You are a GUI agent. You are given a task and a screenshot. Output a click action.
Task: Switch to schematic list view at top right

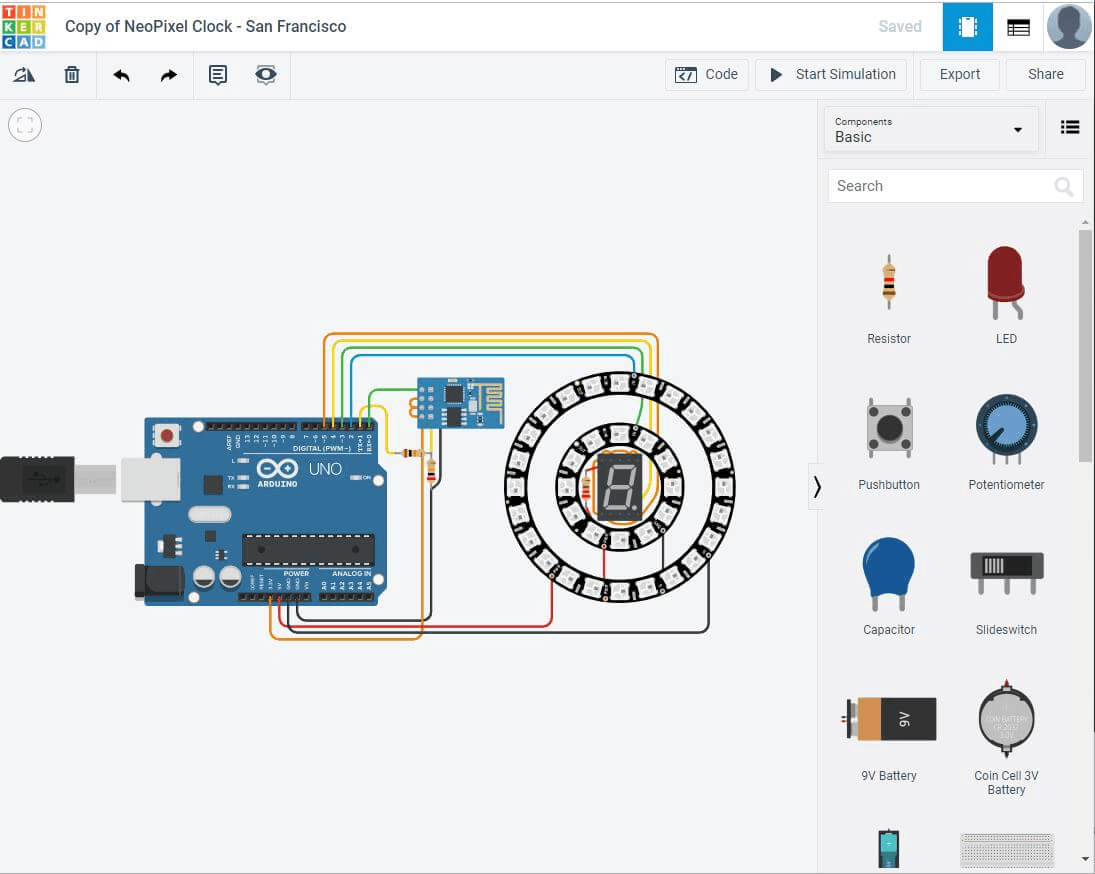point(1018,26)
